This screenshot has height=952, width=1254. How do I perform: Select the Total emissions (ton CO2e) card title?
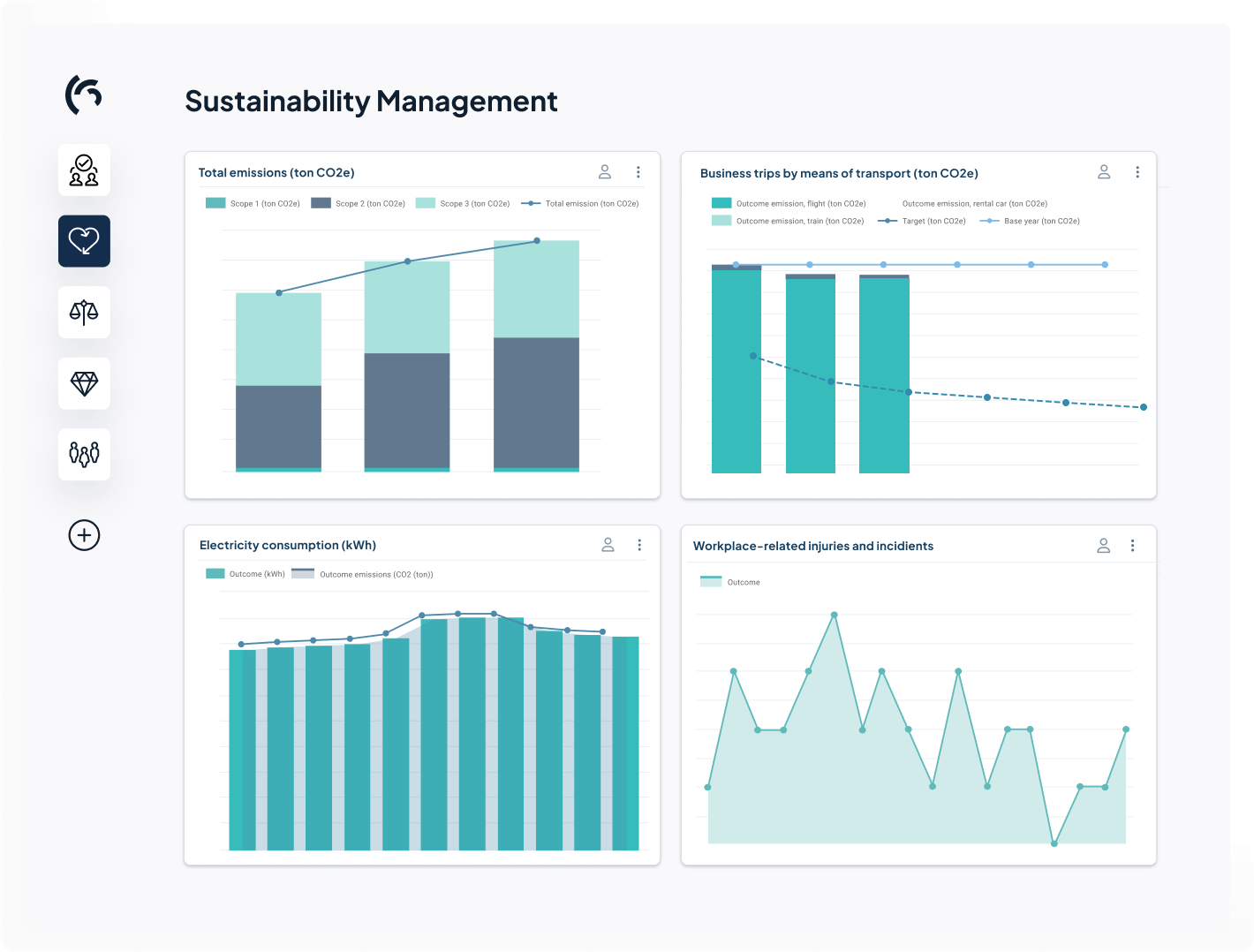276,172
